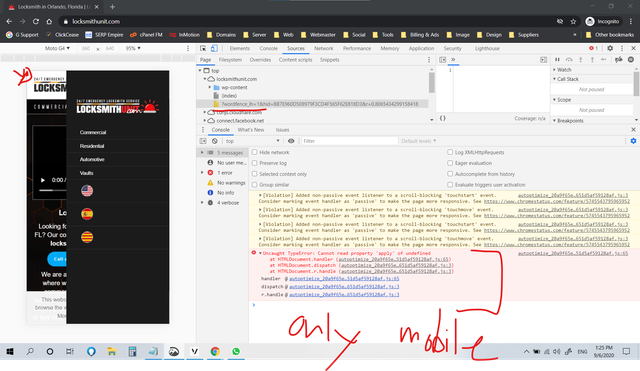Viewport: 640px width, 371px height.
Task: Open the Automotive menu link
Action: pyautogui.click(x=92, y=159)
